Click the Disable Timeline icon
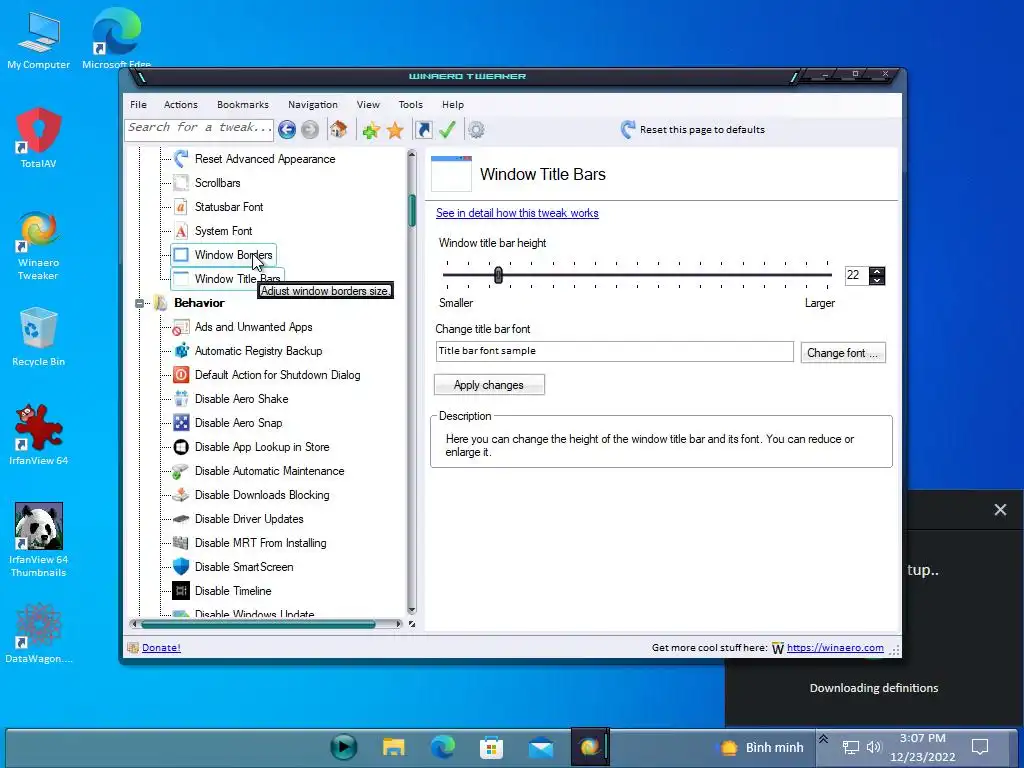 tap(181, 591)
